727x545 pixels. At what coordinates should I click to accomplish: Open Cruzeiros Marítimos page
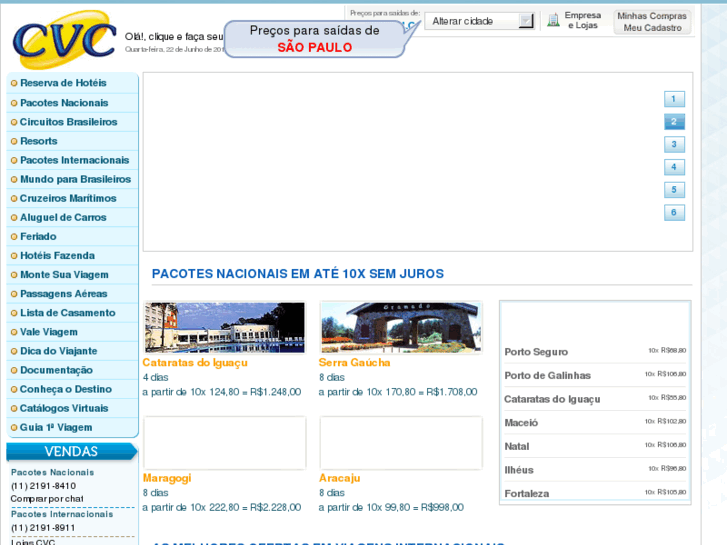pos(68,198)
